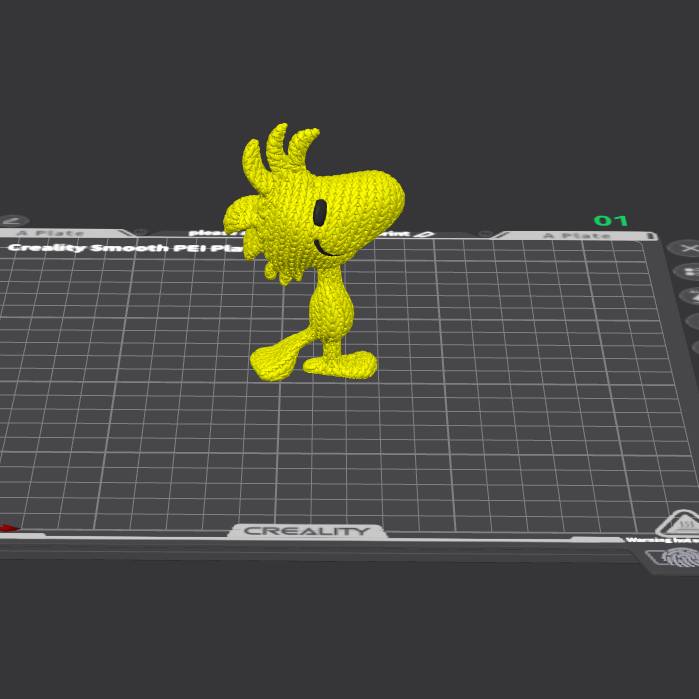Click the green 01 plate number

coord(611,220)
